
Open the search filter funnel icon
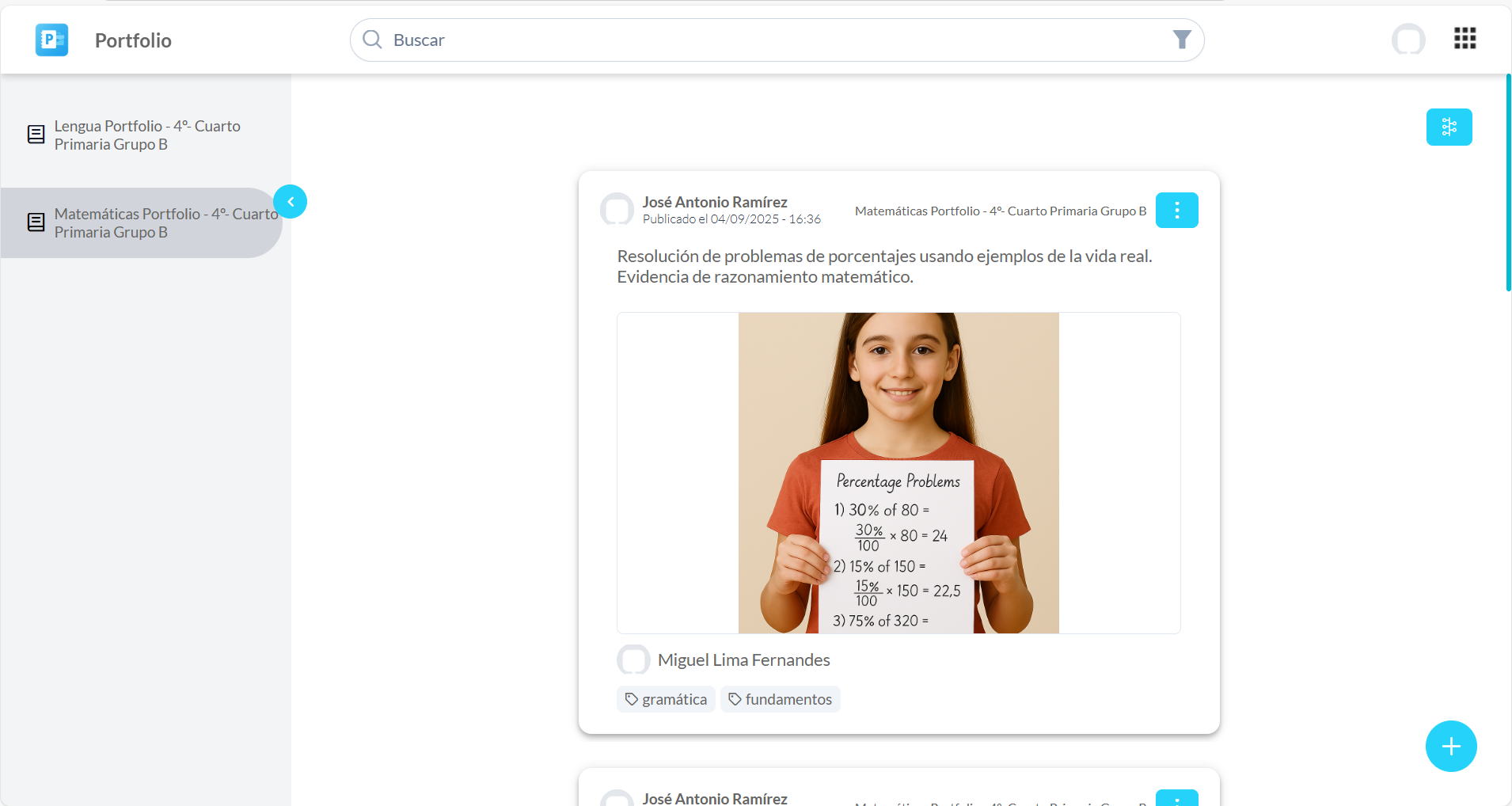click(1181, 40)
